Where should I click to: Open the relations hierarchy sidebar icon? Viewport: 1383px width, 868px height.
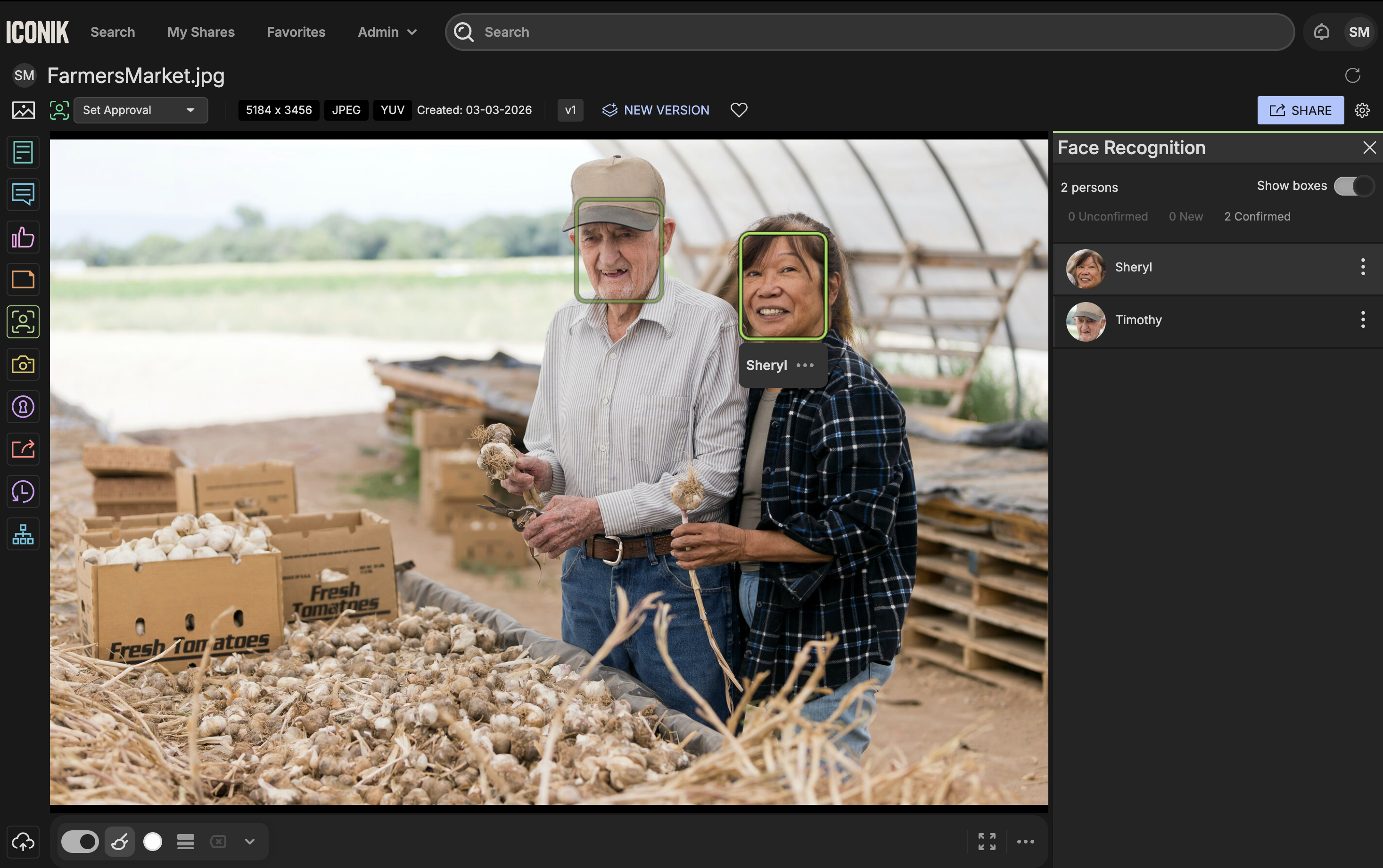tap(23, 534)
